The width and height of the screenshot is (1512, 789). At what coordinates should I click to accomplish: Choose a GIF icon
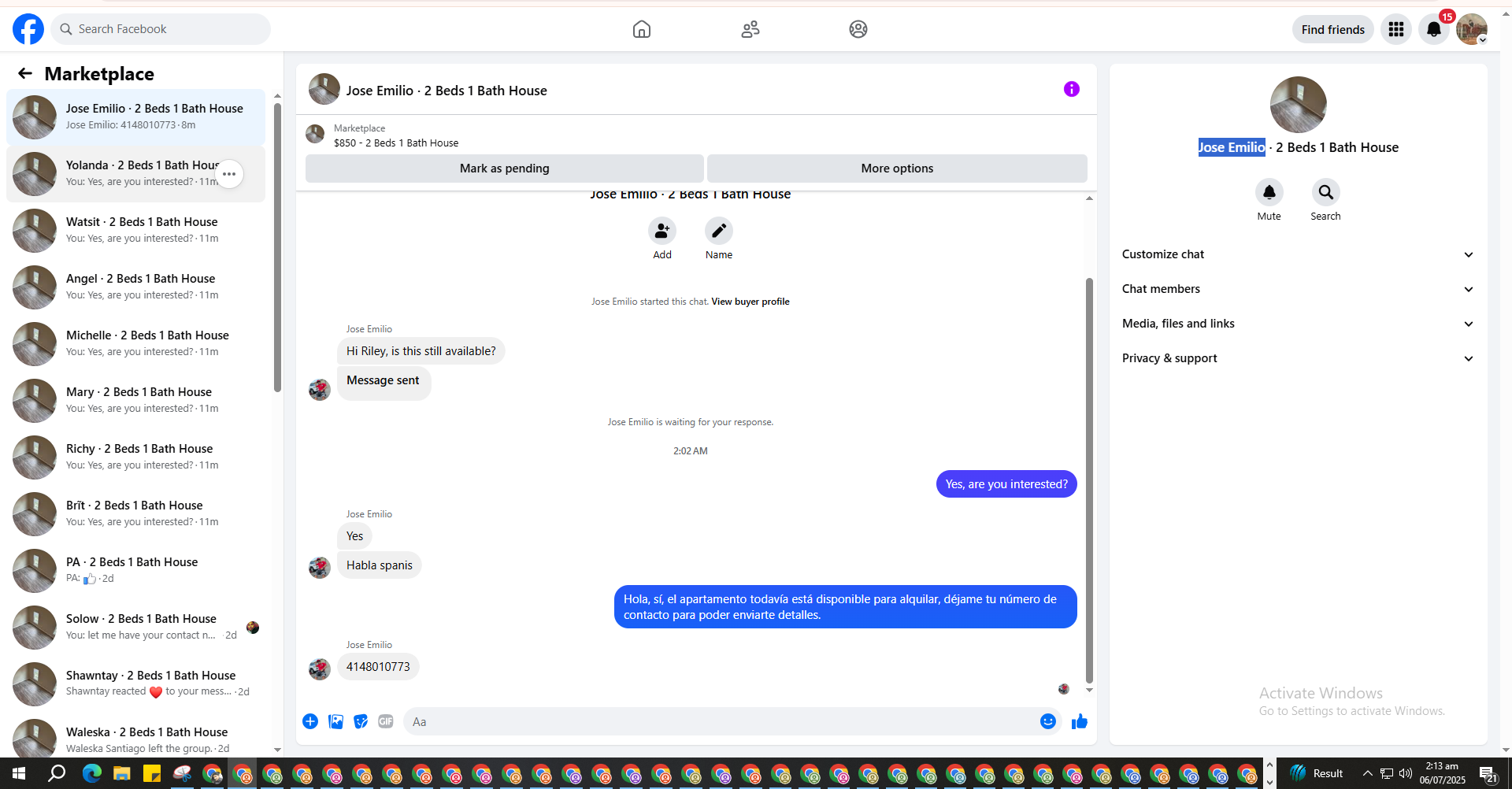[x=386, y=721]
